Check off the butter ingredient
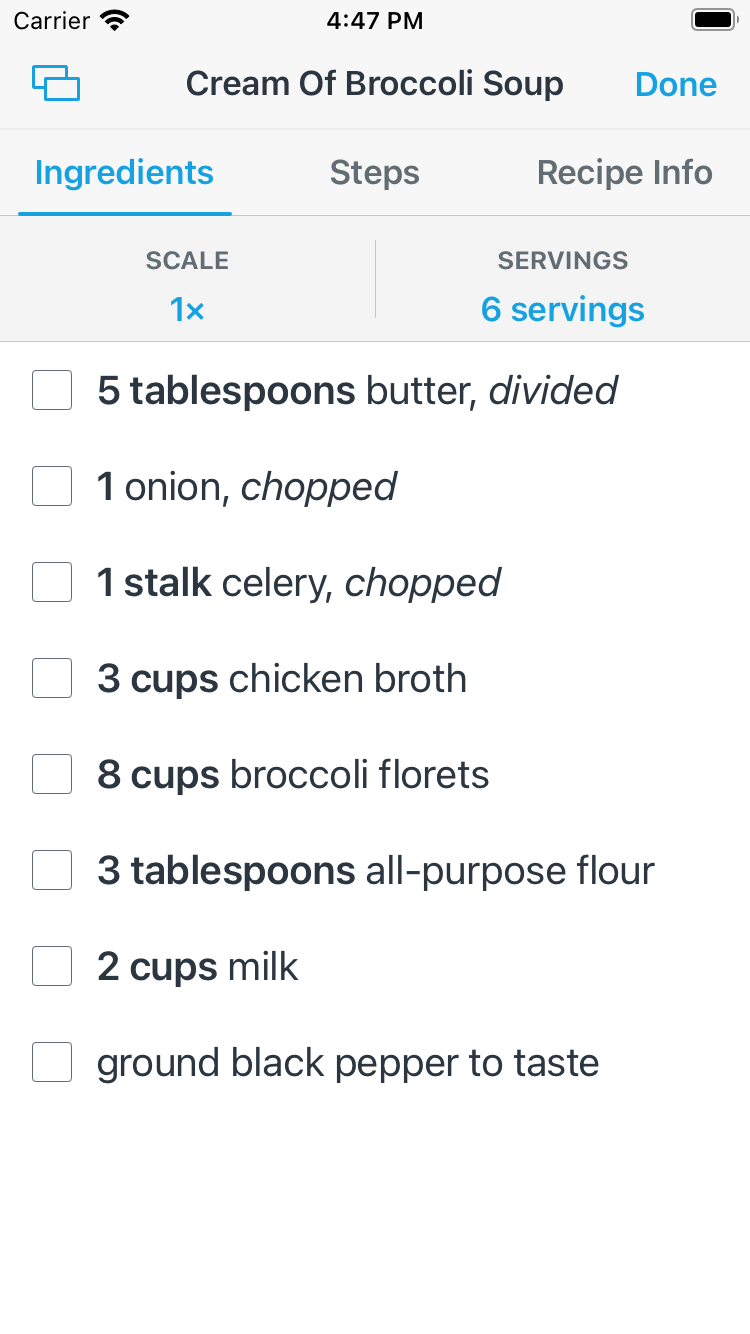 point(52,390)
